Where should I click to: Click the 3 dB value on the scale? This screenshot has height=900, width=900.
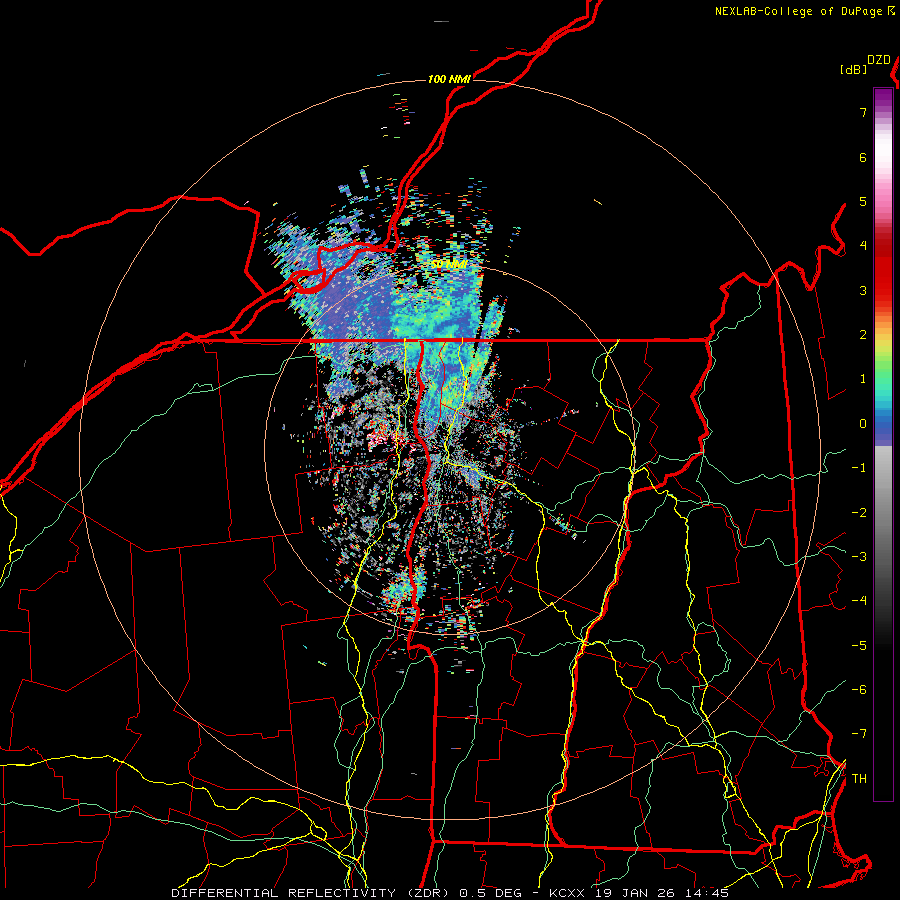point(863,290)
